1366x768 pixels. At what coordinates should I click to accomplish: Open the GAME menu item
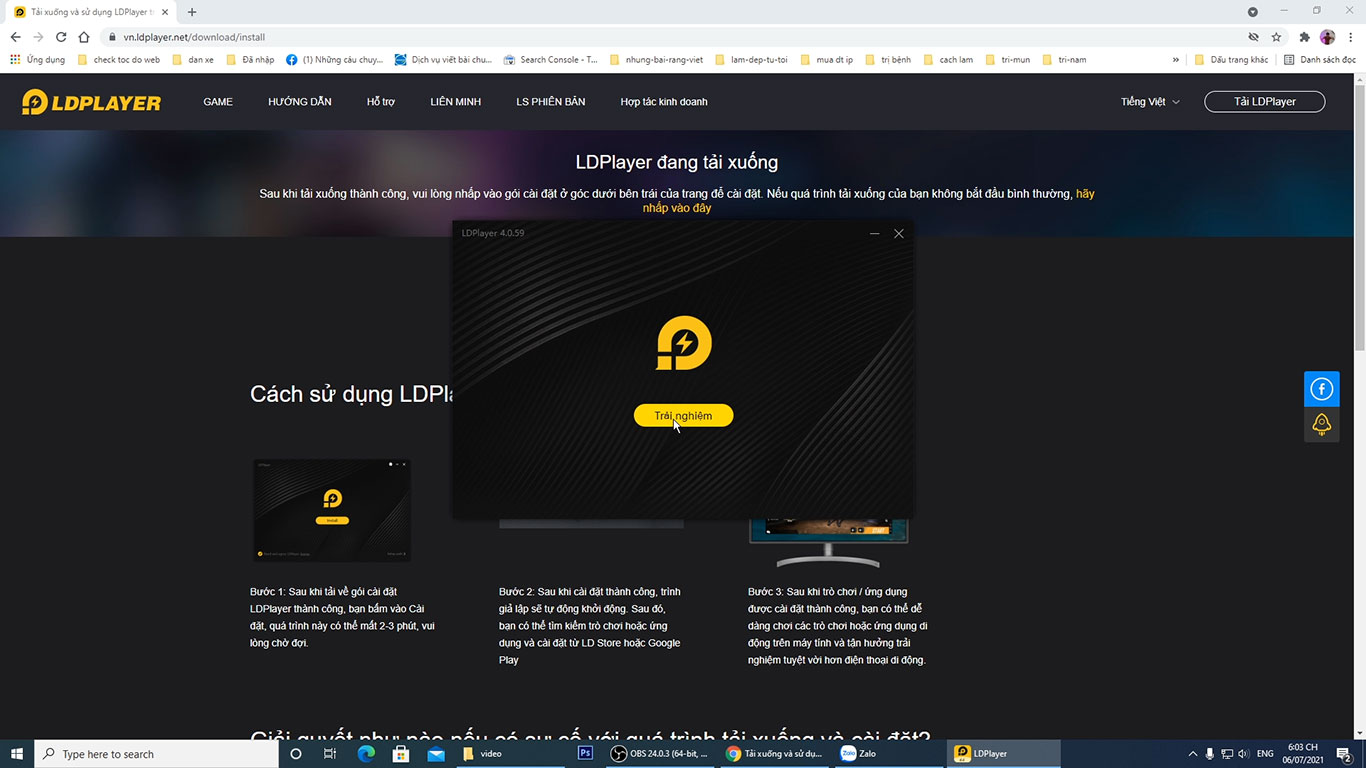tap(218, 102)
